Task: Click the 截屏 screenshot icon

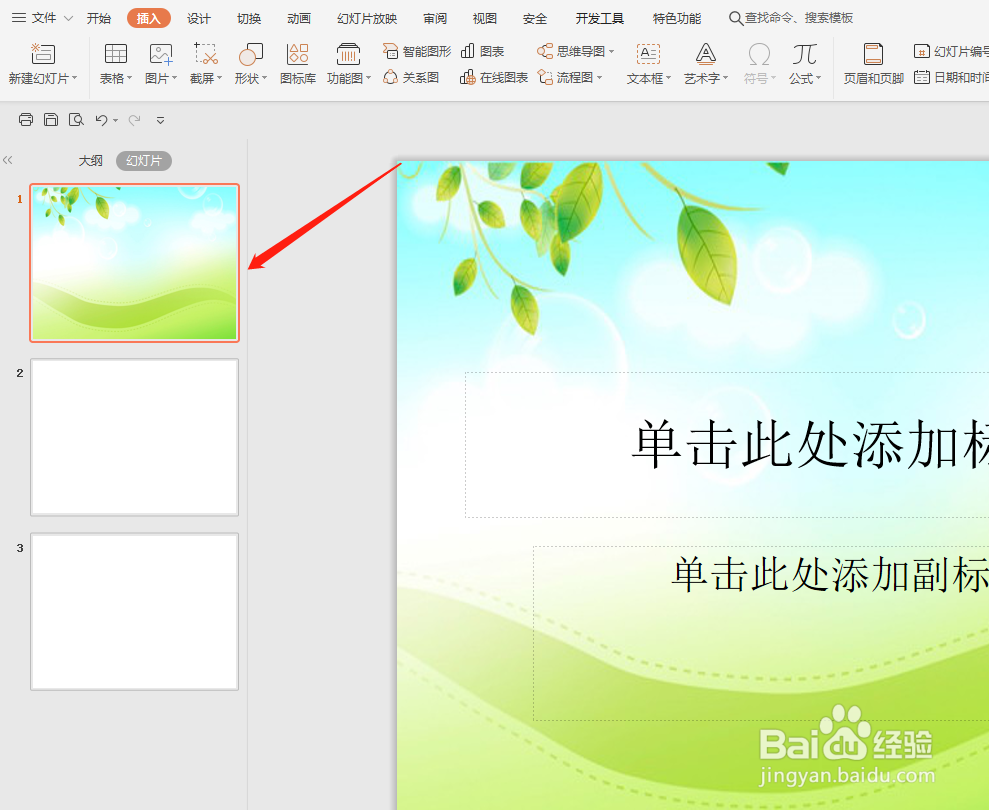Action: (x=206, y=54)
